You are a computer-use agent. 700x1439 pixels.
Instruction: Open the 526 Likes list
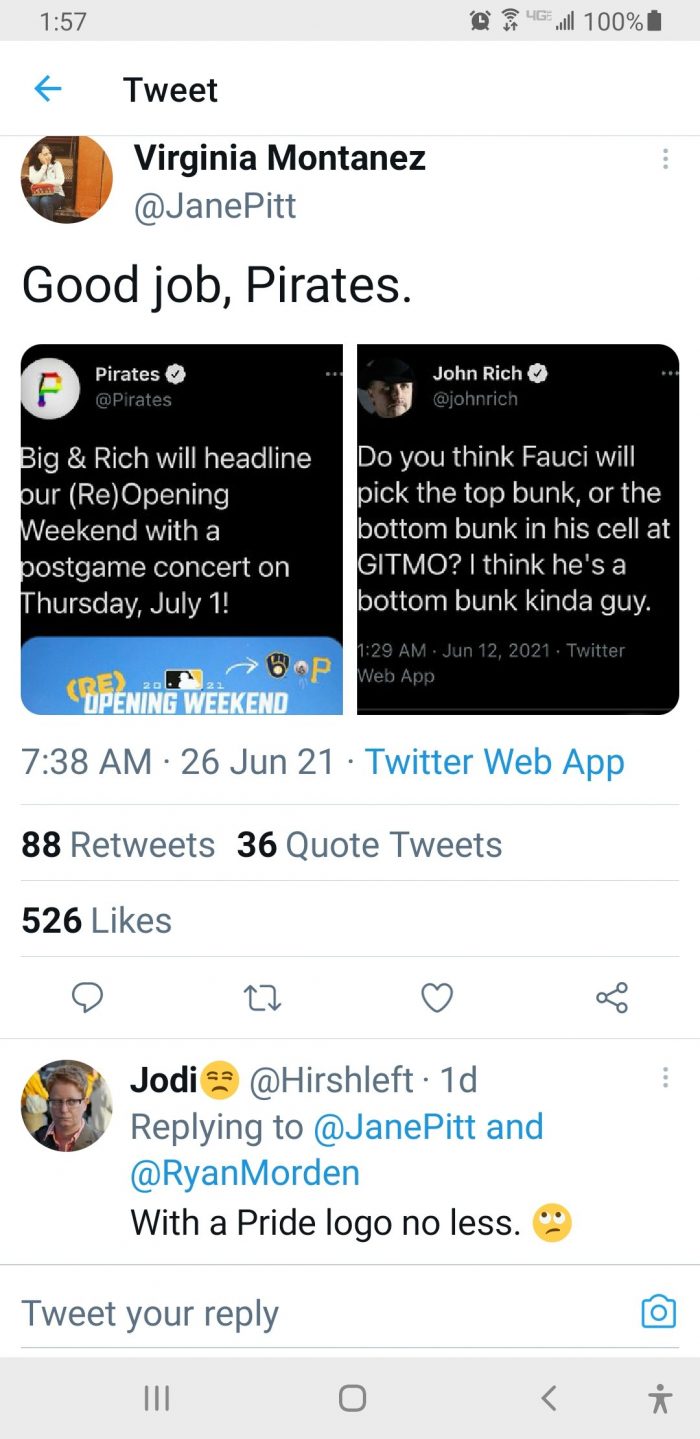pyautogui.click(x=96, y=921)
